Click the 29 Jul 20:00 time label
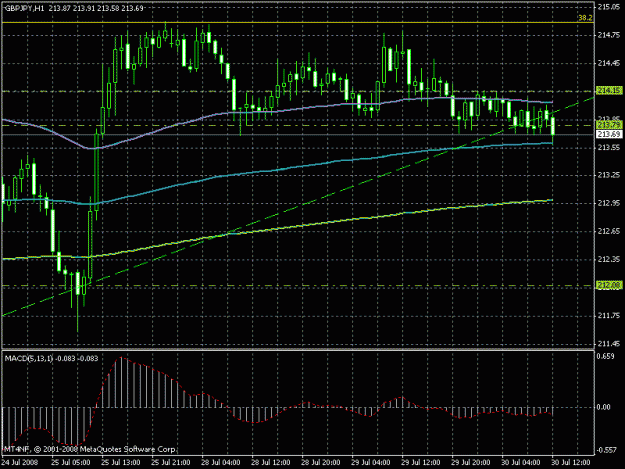This screenshot has height=469, width=625. [x=471, y=463]
